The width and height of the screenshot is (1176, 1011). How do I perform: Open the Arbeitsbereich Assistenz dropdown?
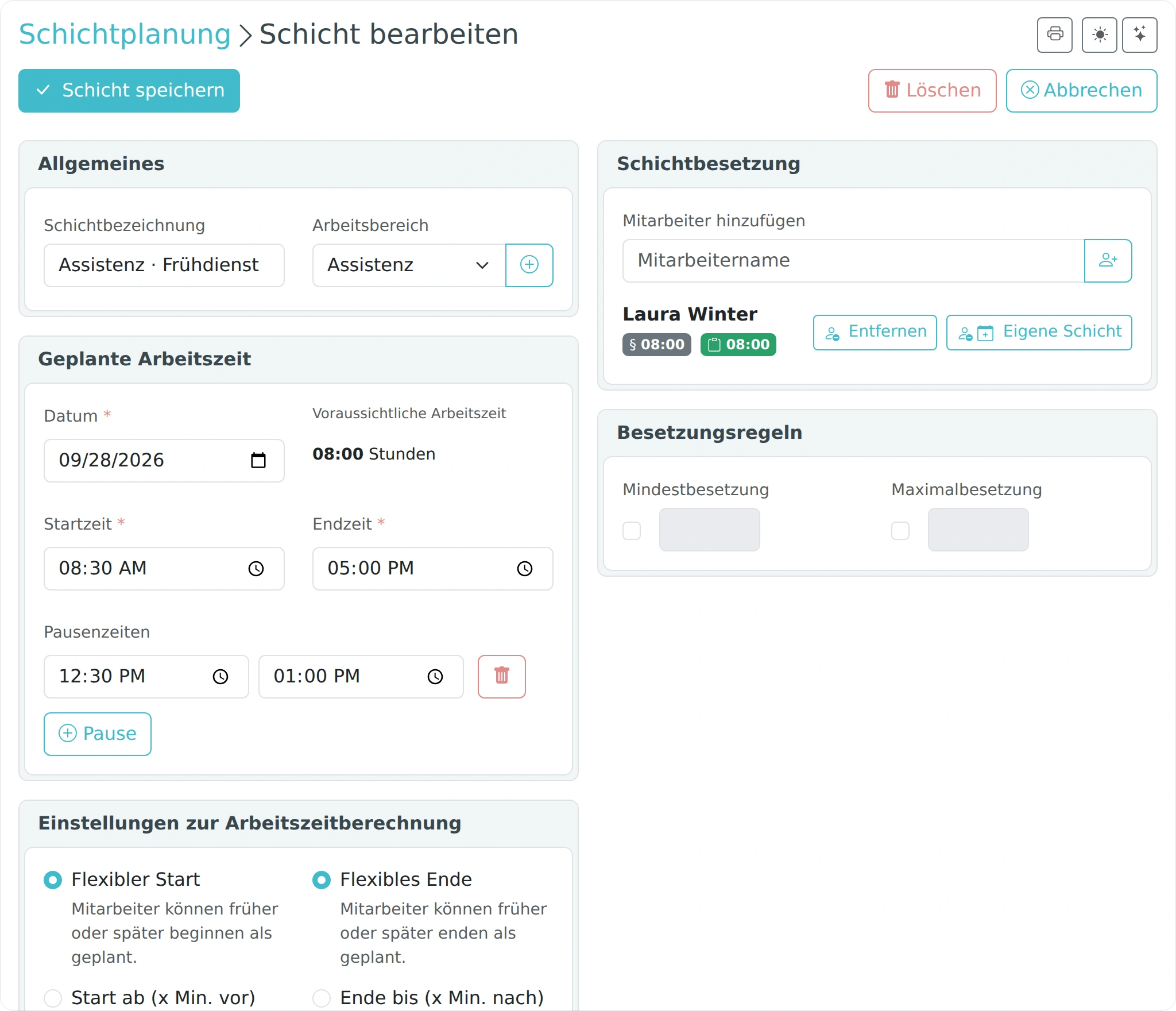pyautogui.click(x=409, y=265)
